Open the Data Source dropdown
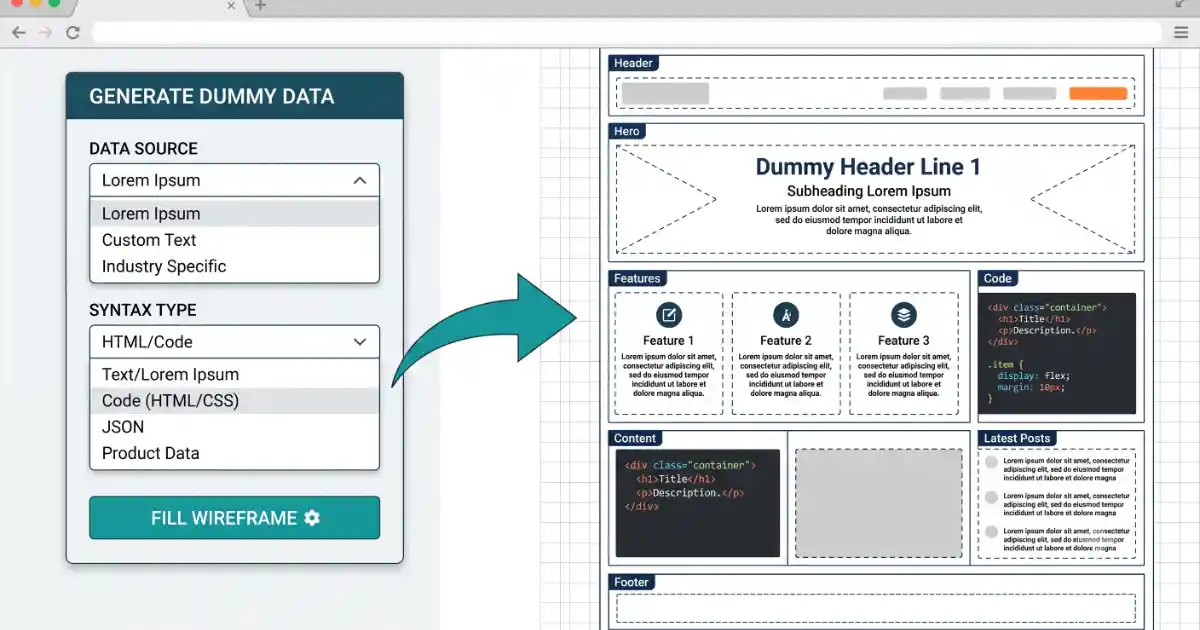The image size is (1200, 630). click(x=234, y=180)
